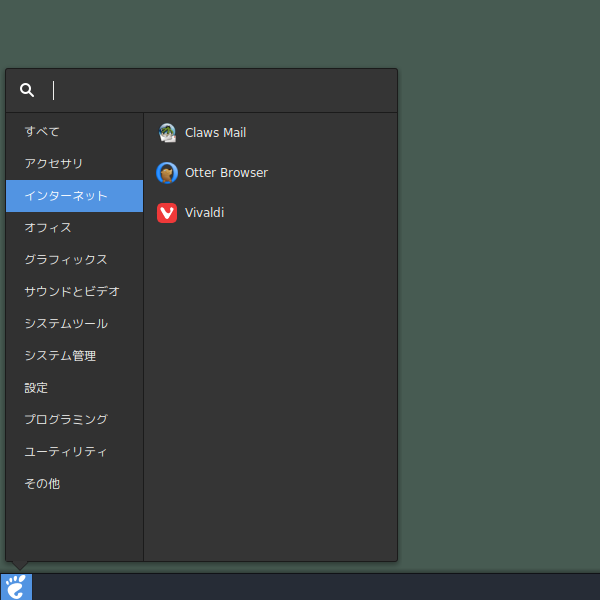Image resolution: width=600 pixels, height=600 pixels.
Task: Launch Otter Browser via its icon
Action: point(167,173)
